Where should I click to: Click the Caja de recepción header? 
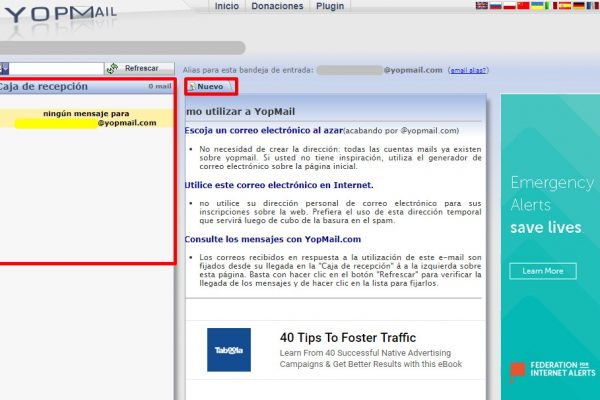44,87
